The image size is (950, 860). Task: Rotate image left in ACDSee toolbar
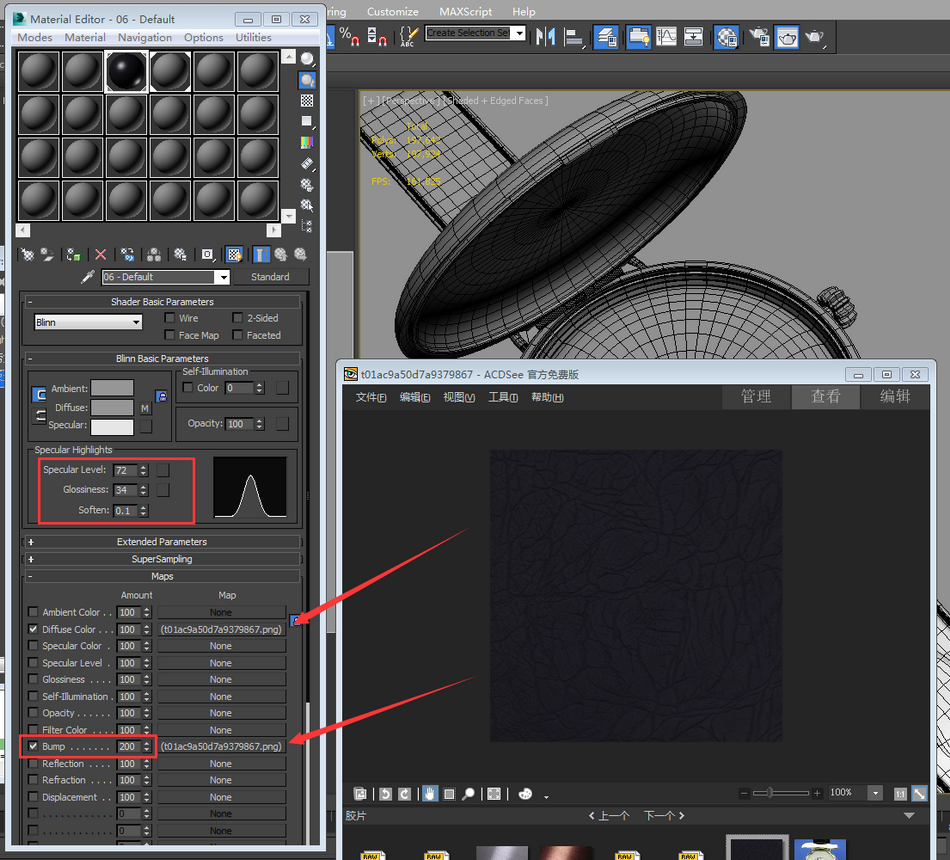coord(385,794)
